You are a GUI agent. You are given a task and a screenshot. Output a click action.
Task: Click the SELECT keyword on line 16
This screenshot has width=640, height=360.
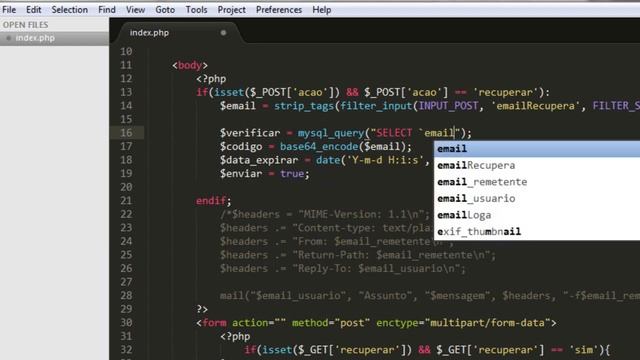[394, 133]
